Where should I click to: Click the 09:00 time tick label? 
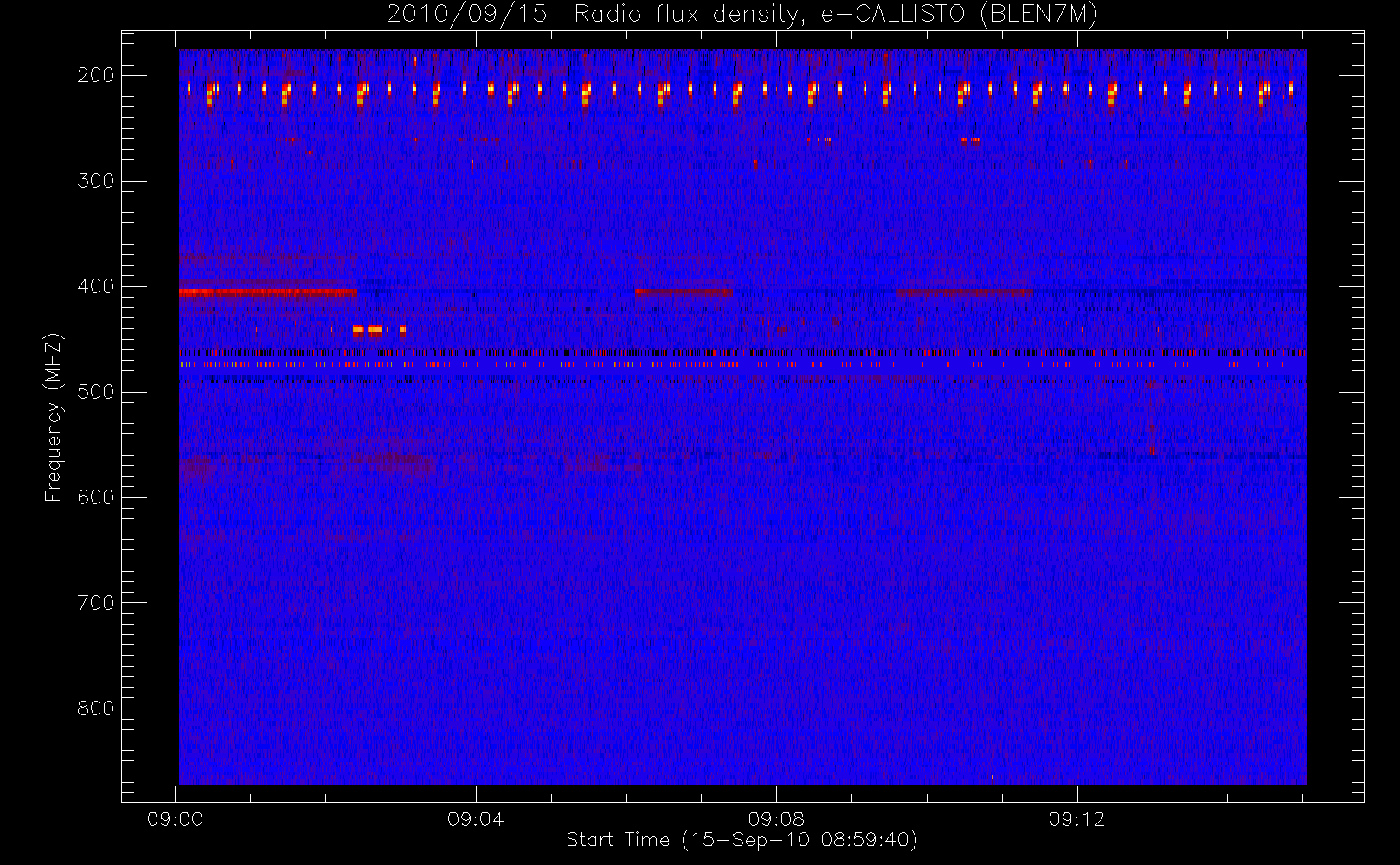(x=176, y=819)
